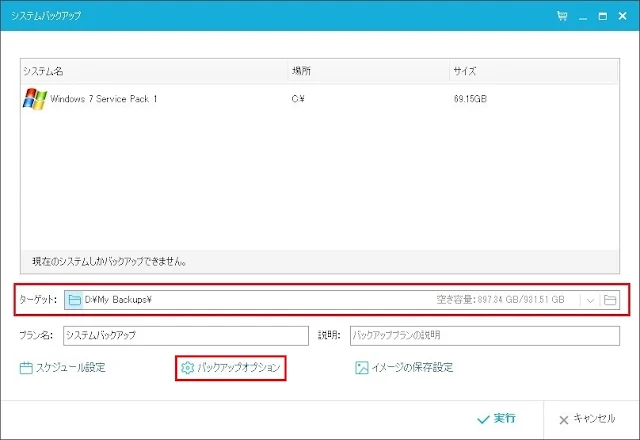Screen dimensions: 640x440
Task: Click the target path D:¥My Backups¥ field
Action: (x=342, y=300)
